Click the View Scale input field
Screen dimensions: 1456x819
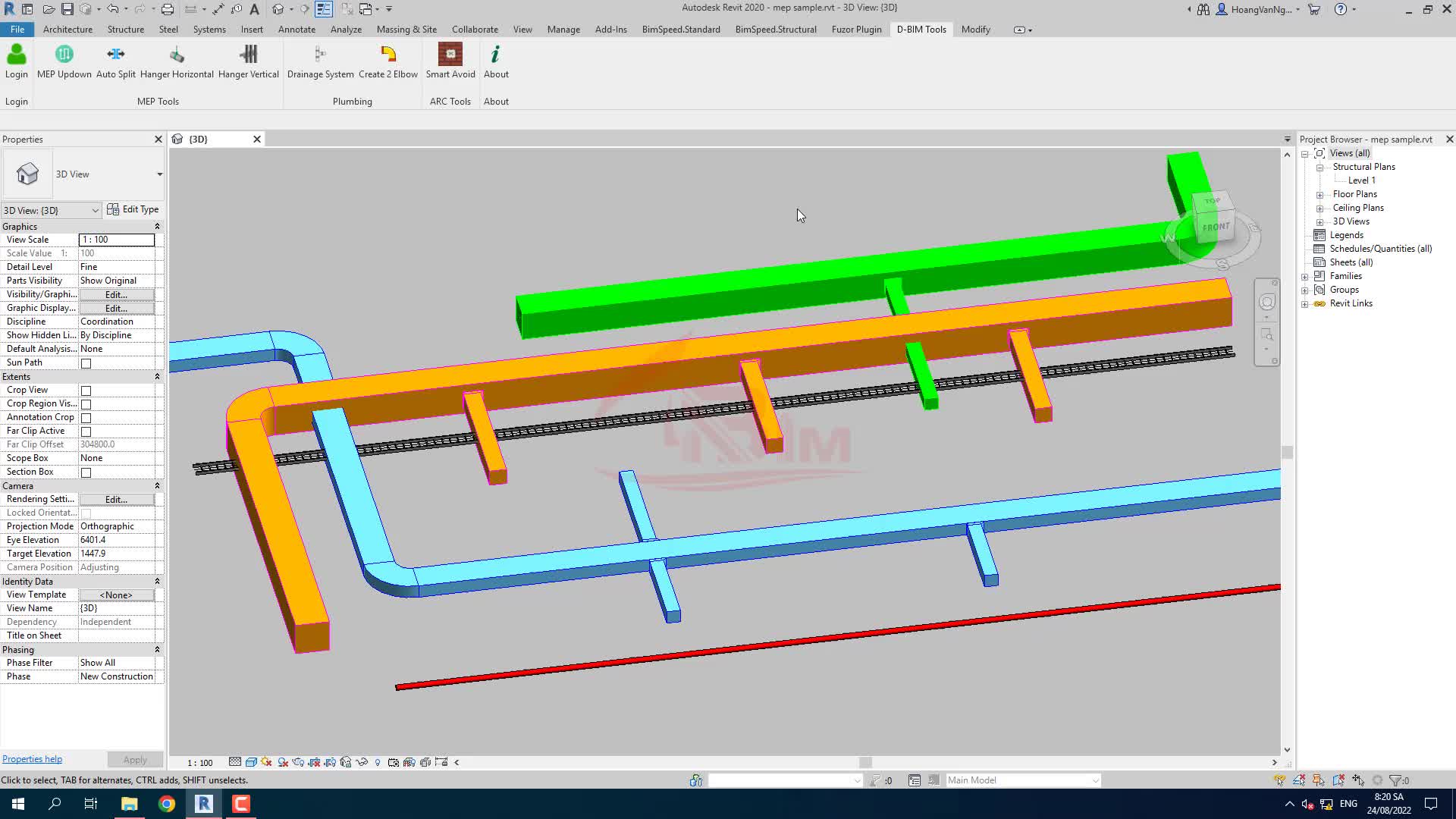117,240
